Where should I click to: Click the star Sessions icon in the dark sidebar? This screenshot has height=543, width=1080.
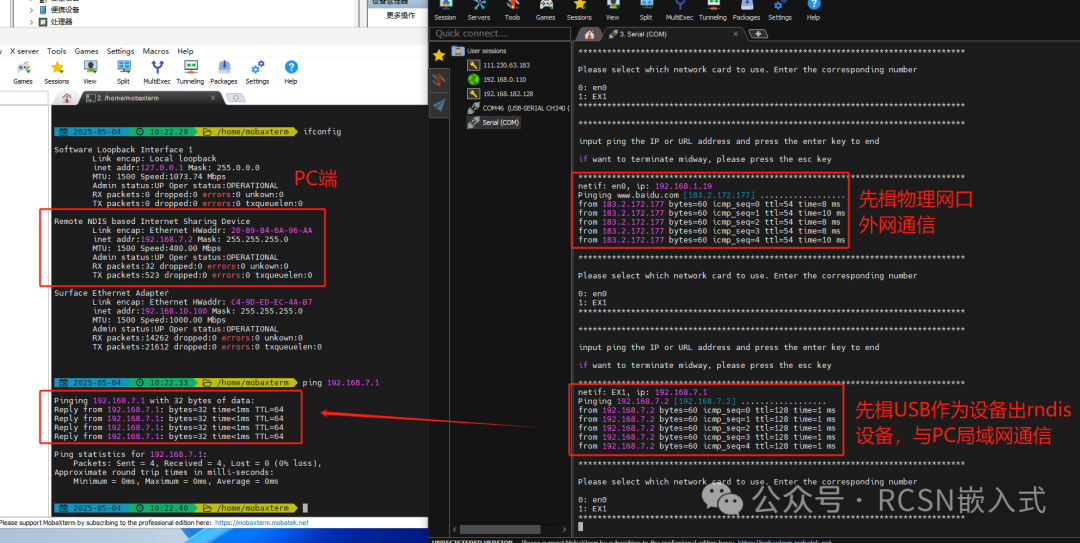pos(438,55)
